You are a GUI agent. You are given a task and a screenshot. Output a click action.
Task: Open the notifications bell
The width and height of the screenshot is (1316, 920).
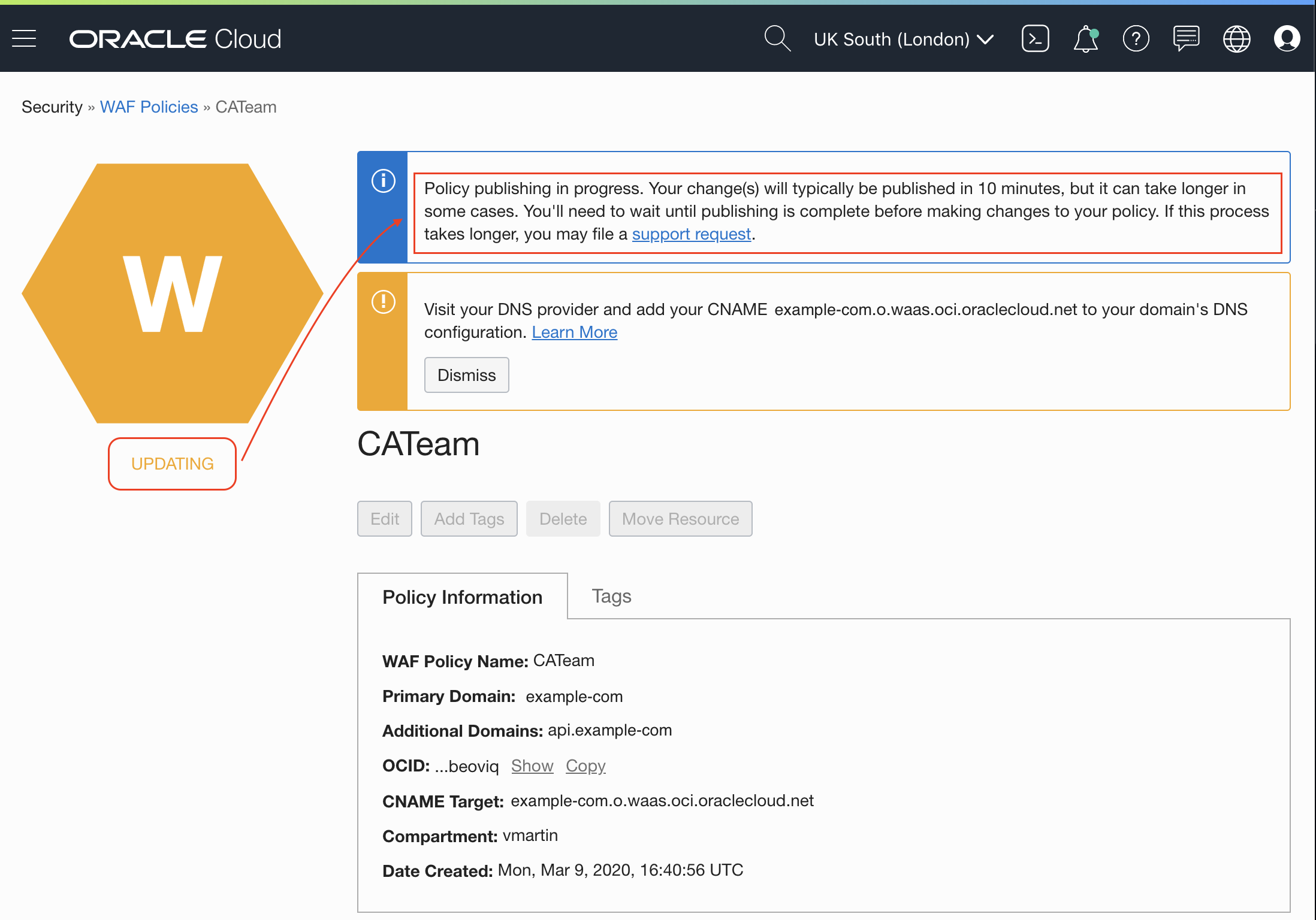click(1085, 39)
